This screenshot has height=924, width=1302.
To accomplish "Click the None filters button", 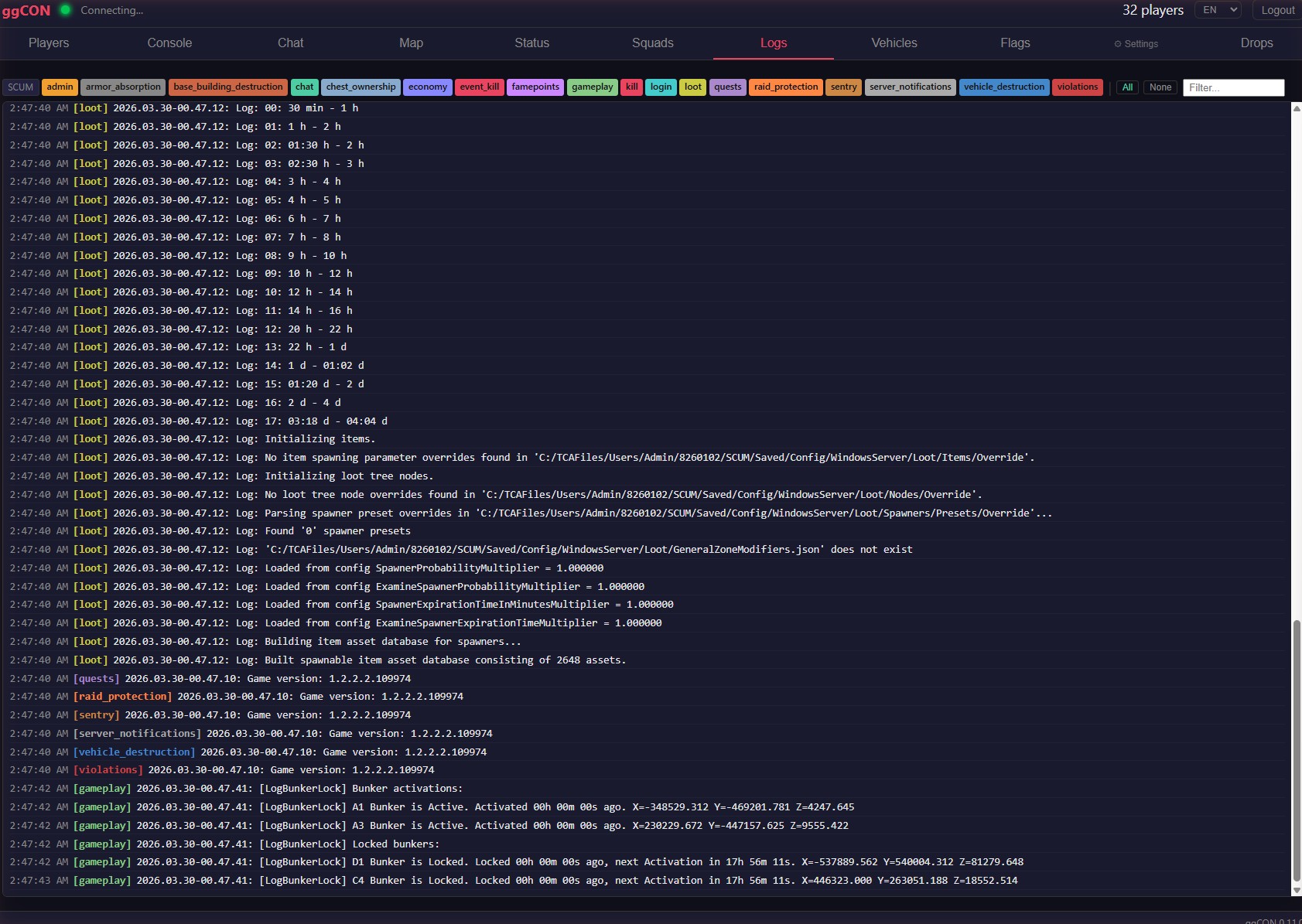I will click(x=1160, y=87).
